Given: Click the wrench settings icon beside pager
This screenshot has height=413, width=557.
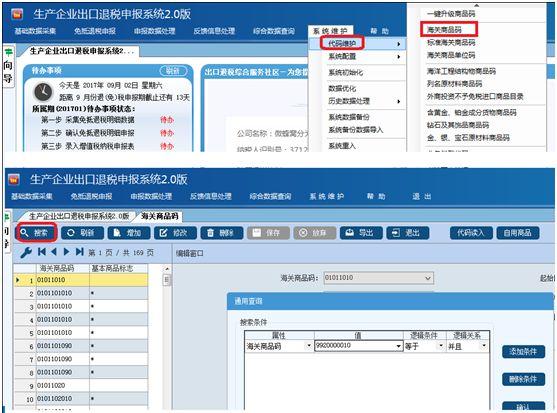Looking at the screenshot, I should [x=26, y=252].
